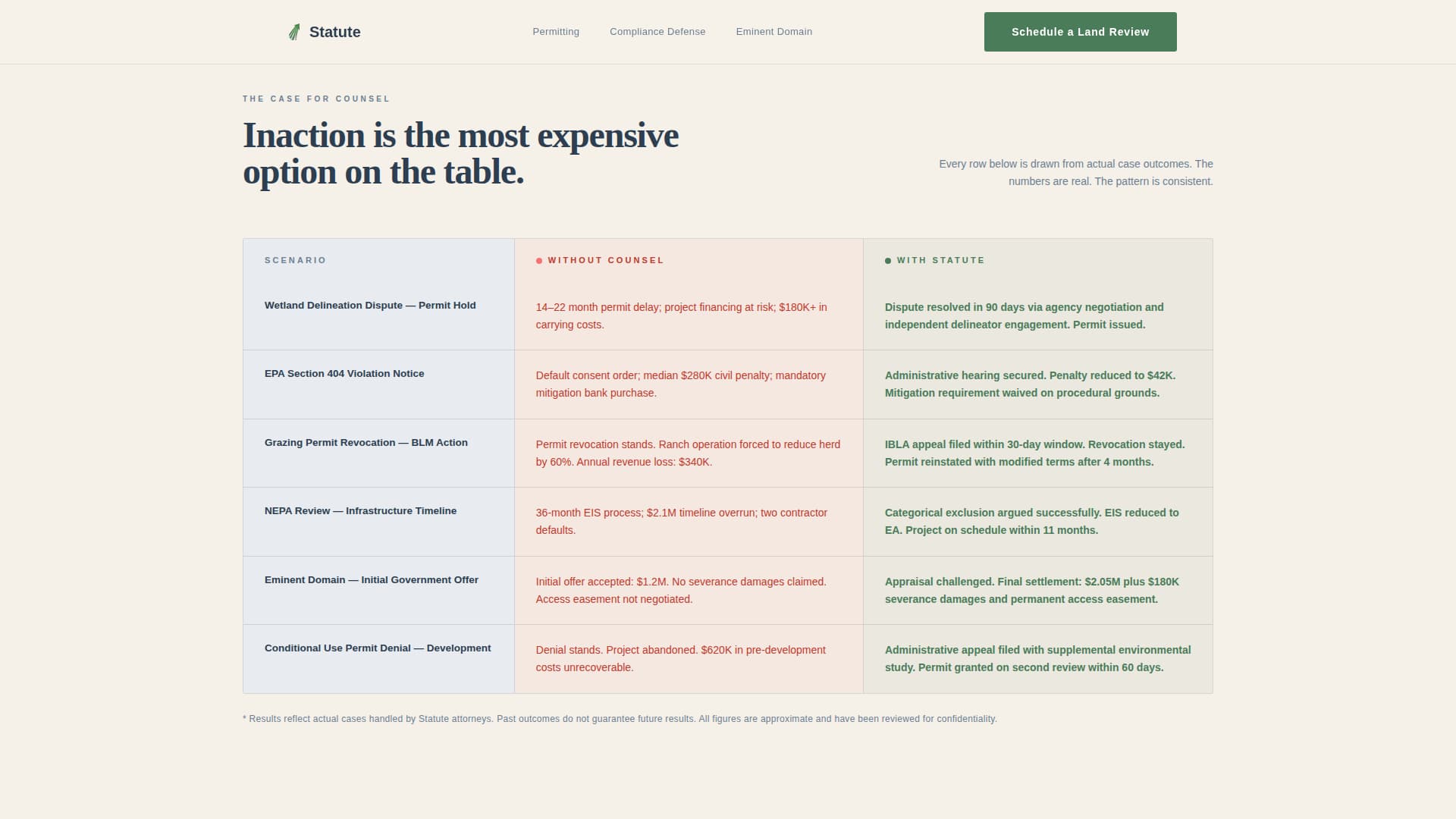Click the confidentiality disclaimer footnote text

[620, 718]
